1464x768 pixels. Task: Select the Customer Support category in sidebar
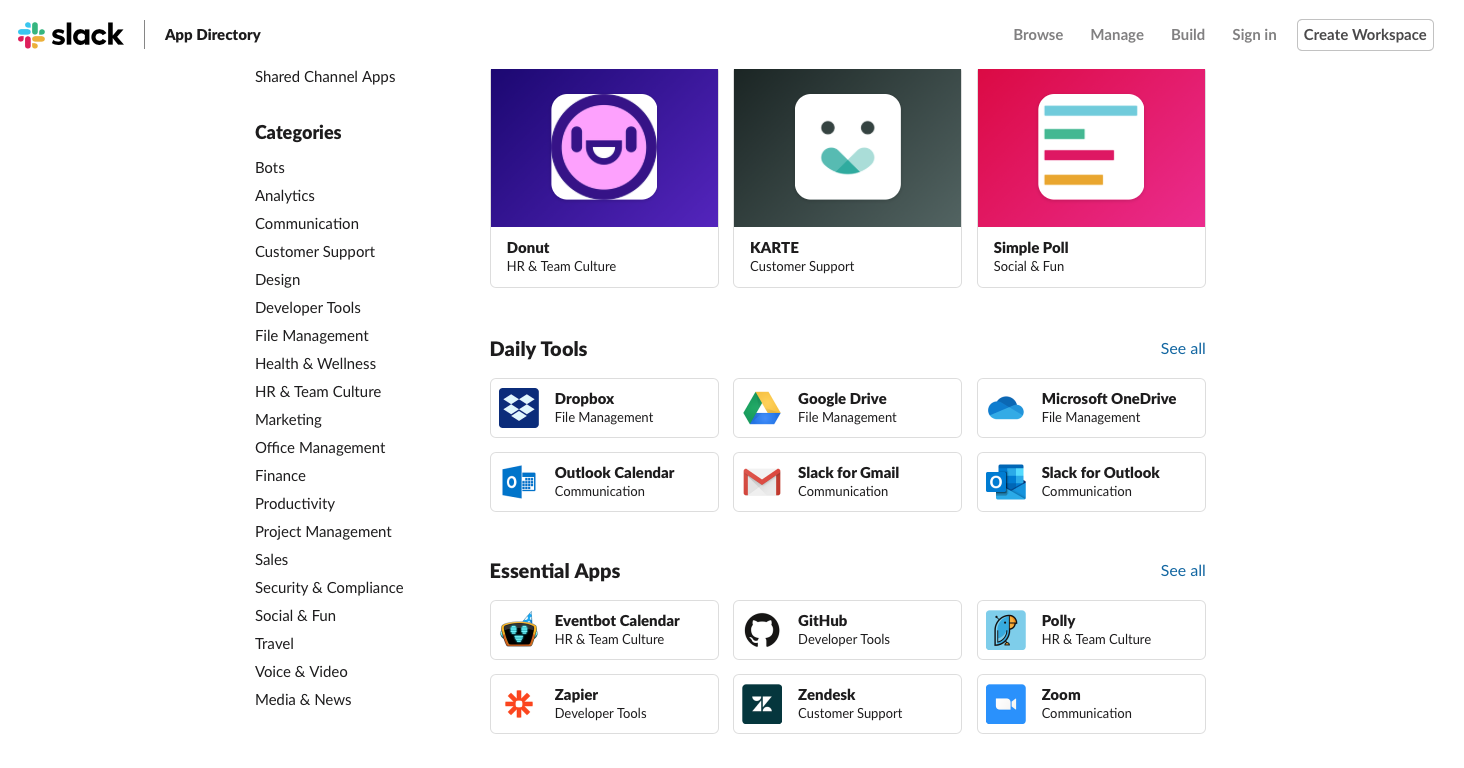tap(315, 252)
